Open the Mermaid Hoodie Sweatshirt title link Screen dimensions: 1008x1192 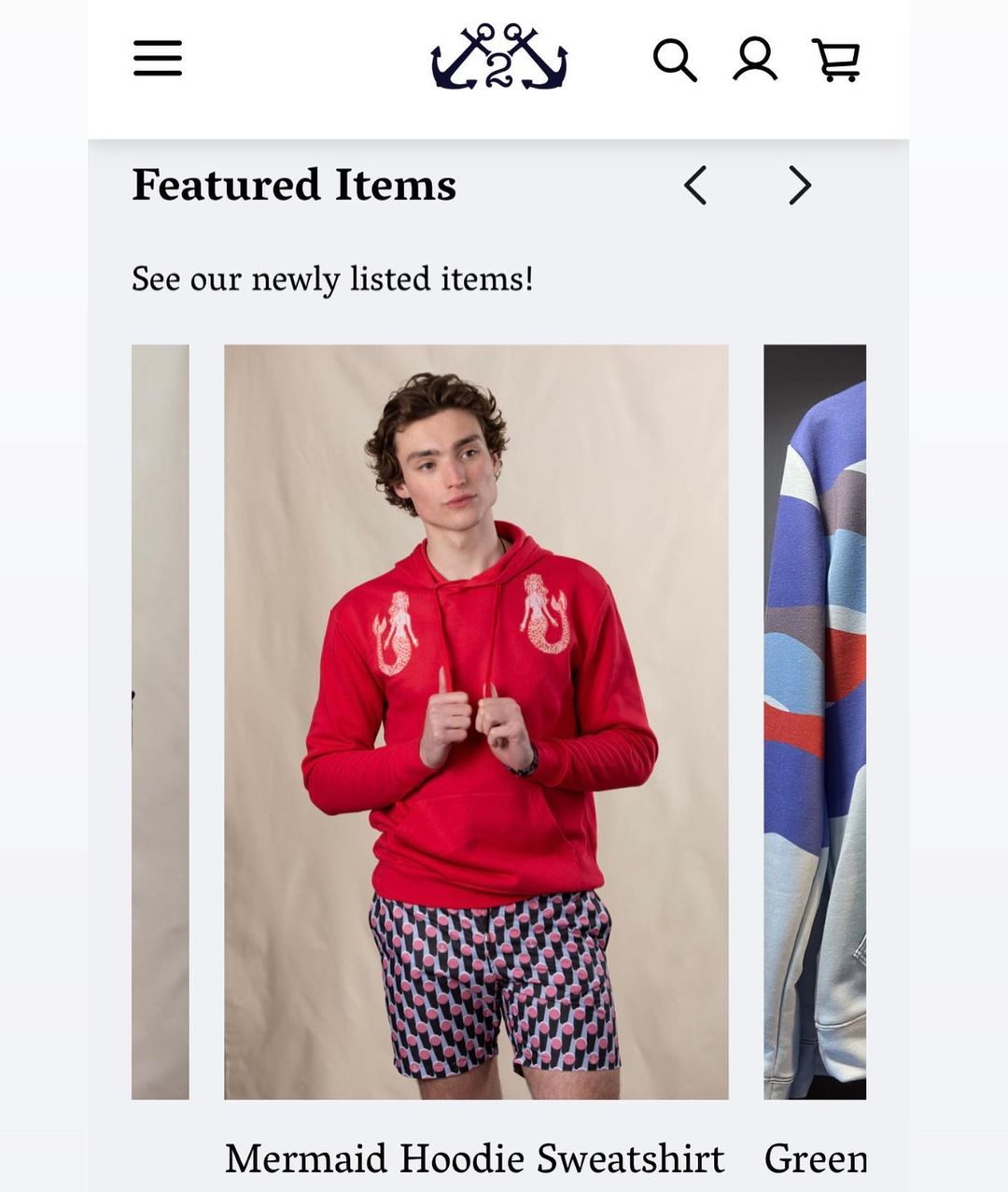(474, 1158)
